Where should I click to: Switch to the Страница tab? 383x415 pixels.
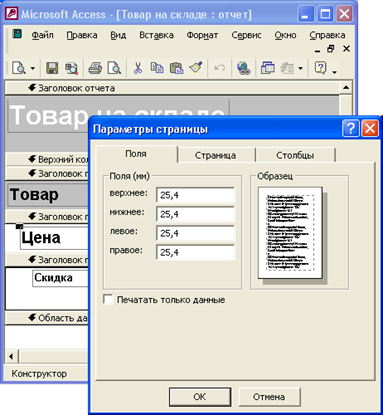(x=215, y=155)
